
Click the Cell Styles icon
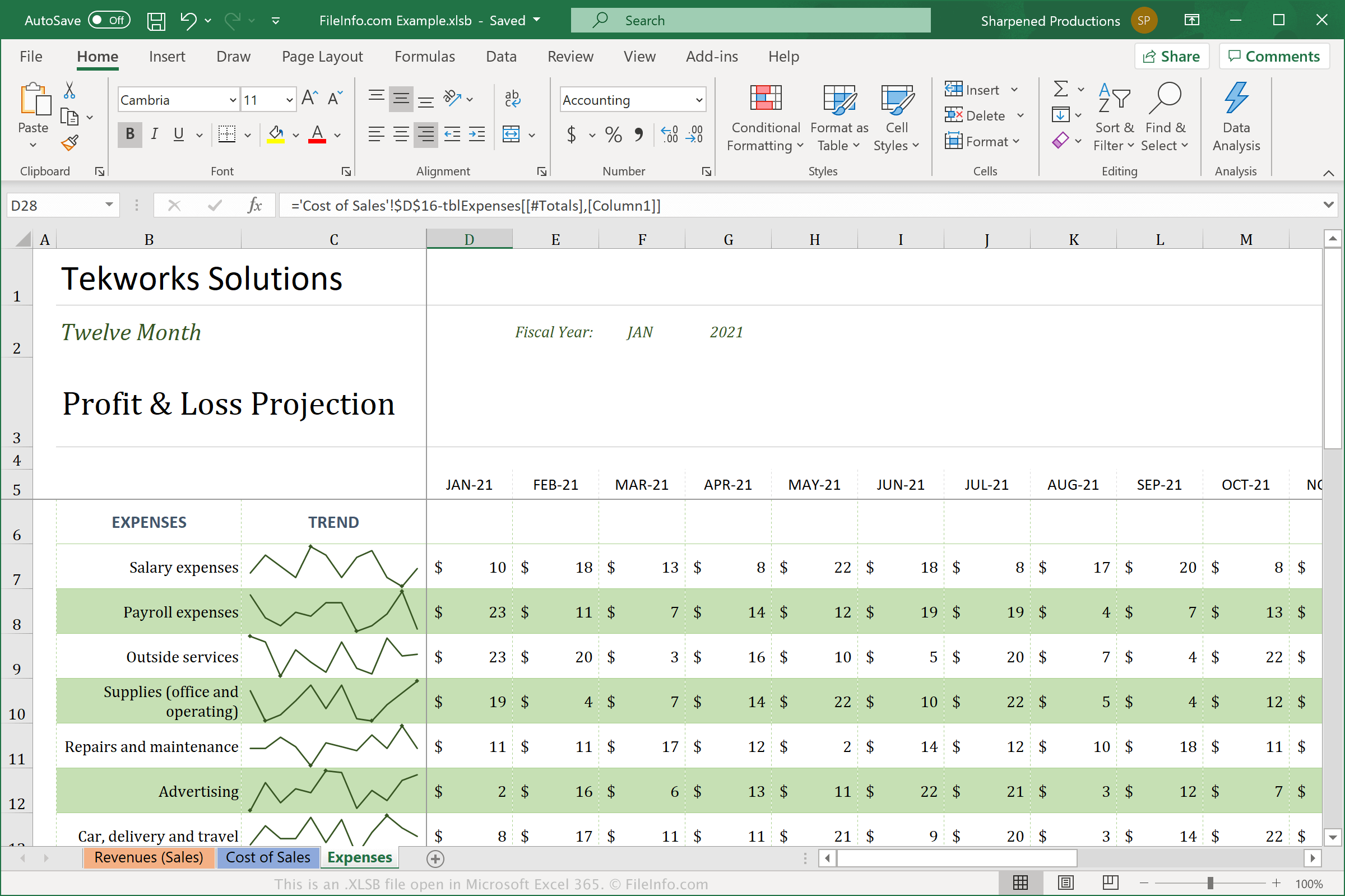click(x=896, y=121)
